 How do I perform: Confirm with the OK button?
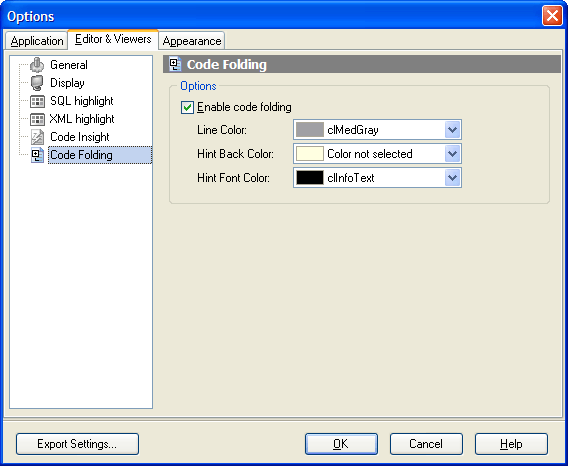(341, 444)
